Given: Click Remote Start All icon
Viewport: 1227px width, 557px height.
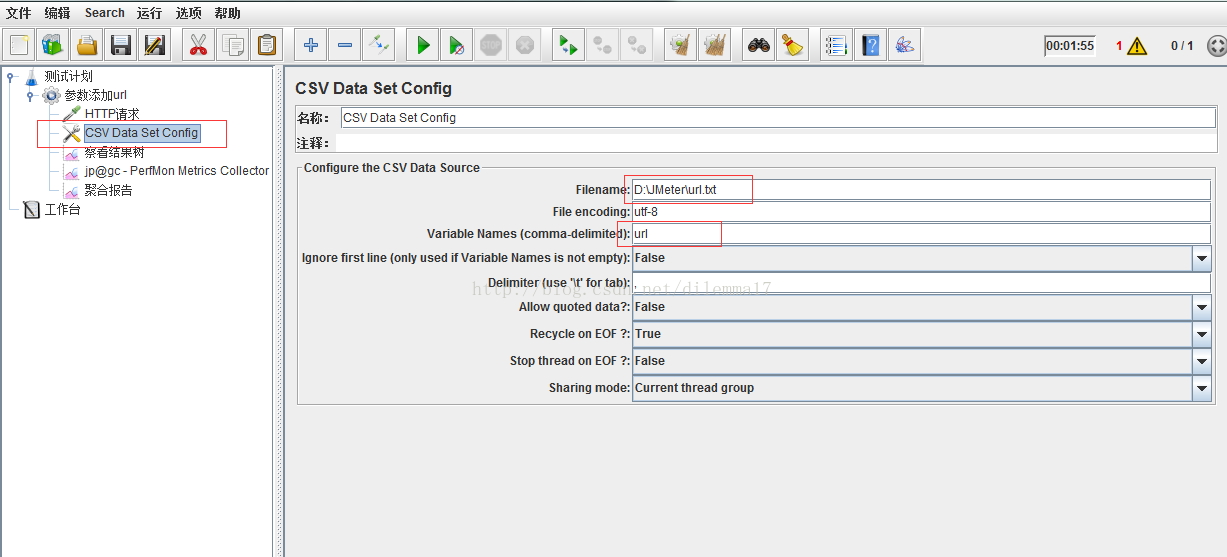Looking at the screenshot, I should point(569,45).
